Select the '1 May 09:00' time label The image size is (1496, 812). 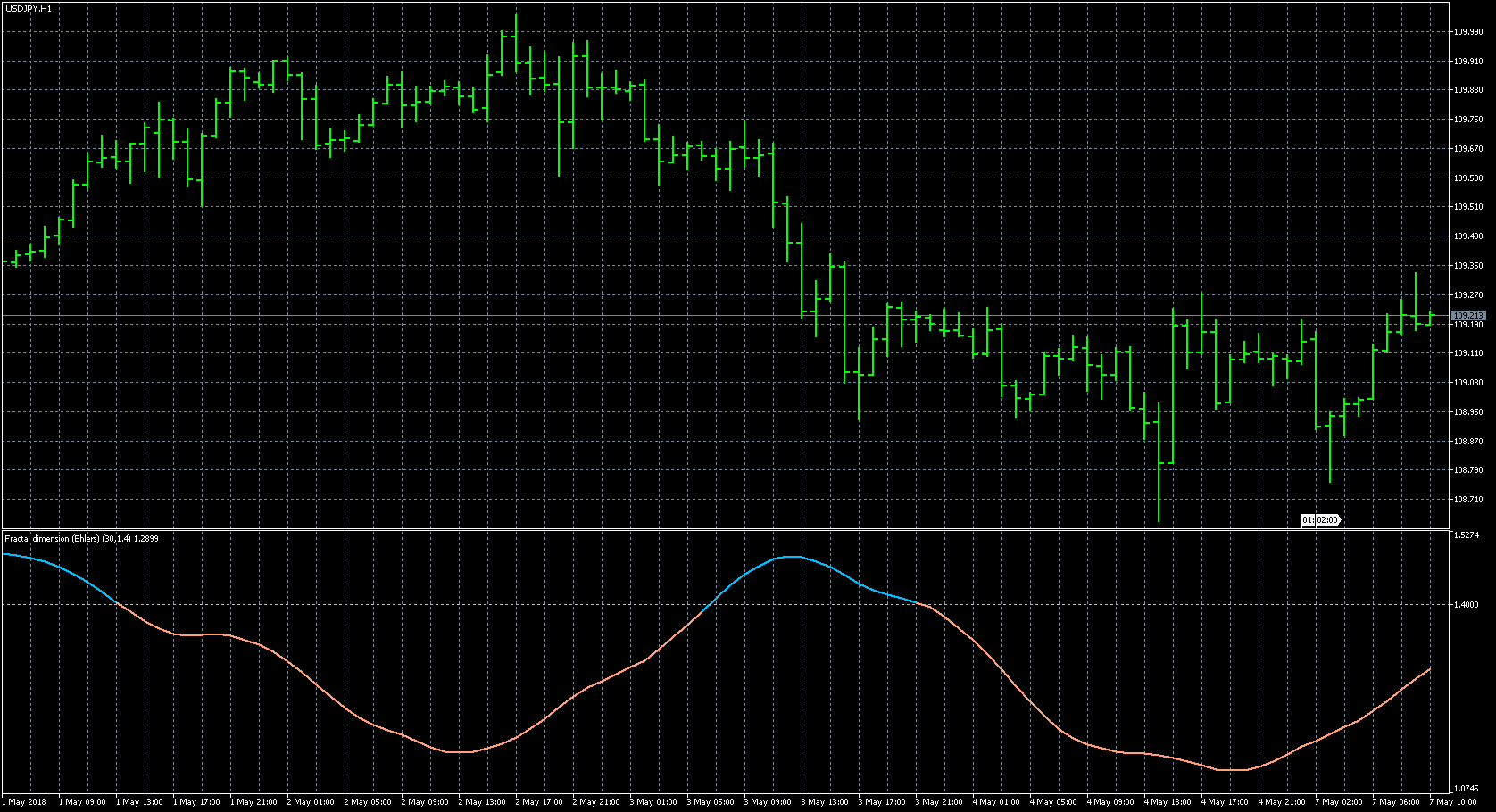(82, 802)
